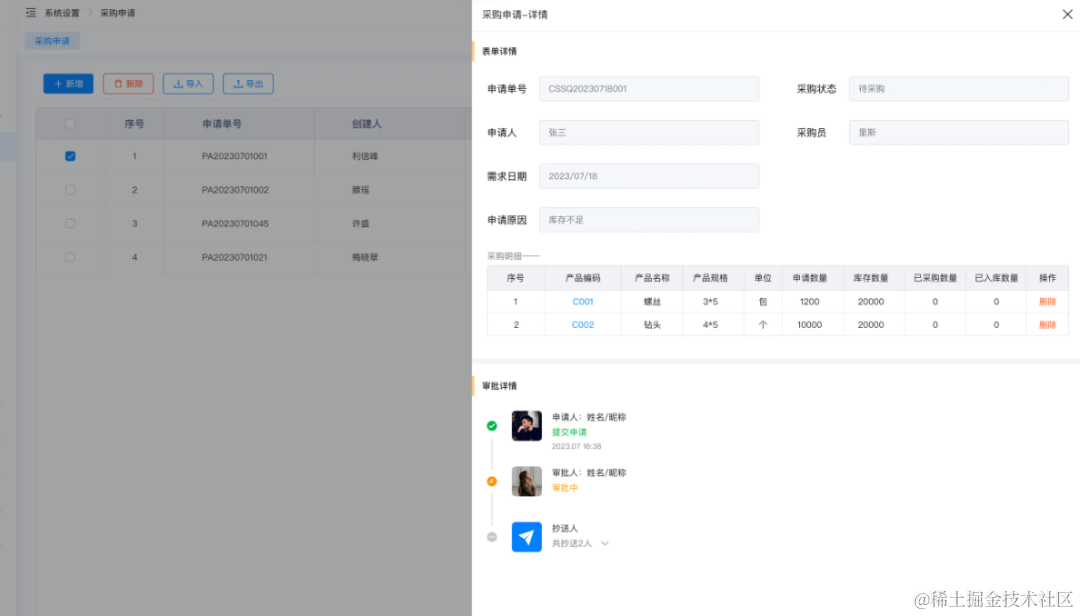Click the 申请原因 field 库存不足
This screenshot has height=616, width=1080.
(649, 220)
